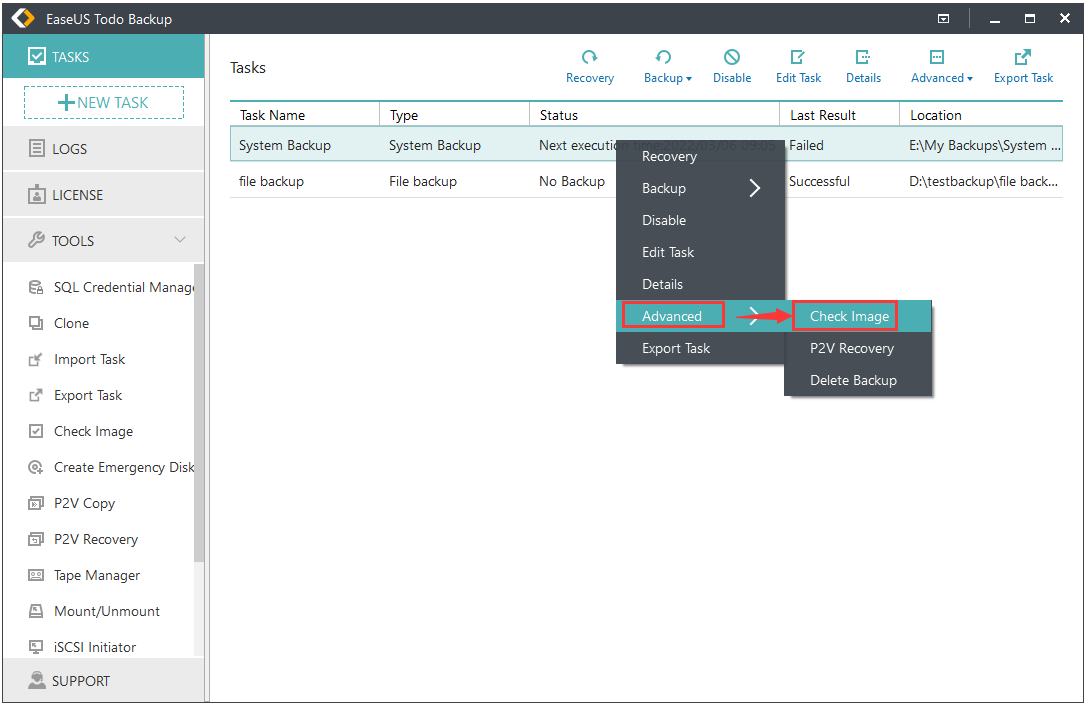Image resolution: width=1085 pixels, height=704 pixels.
Task: Open the iSCSI Initiator tool label
Action: [x=95, y=647]
